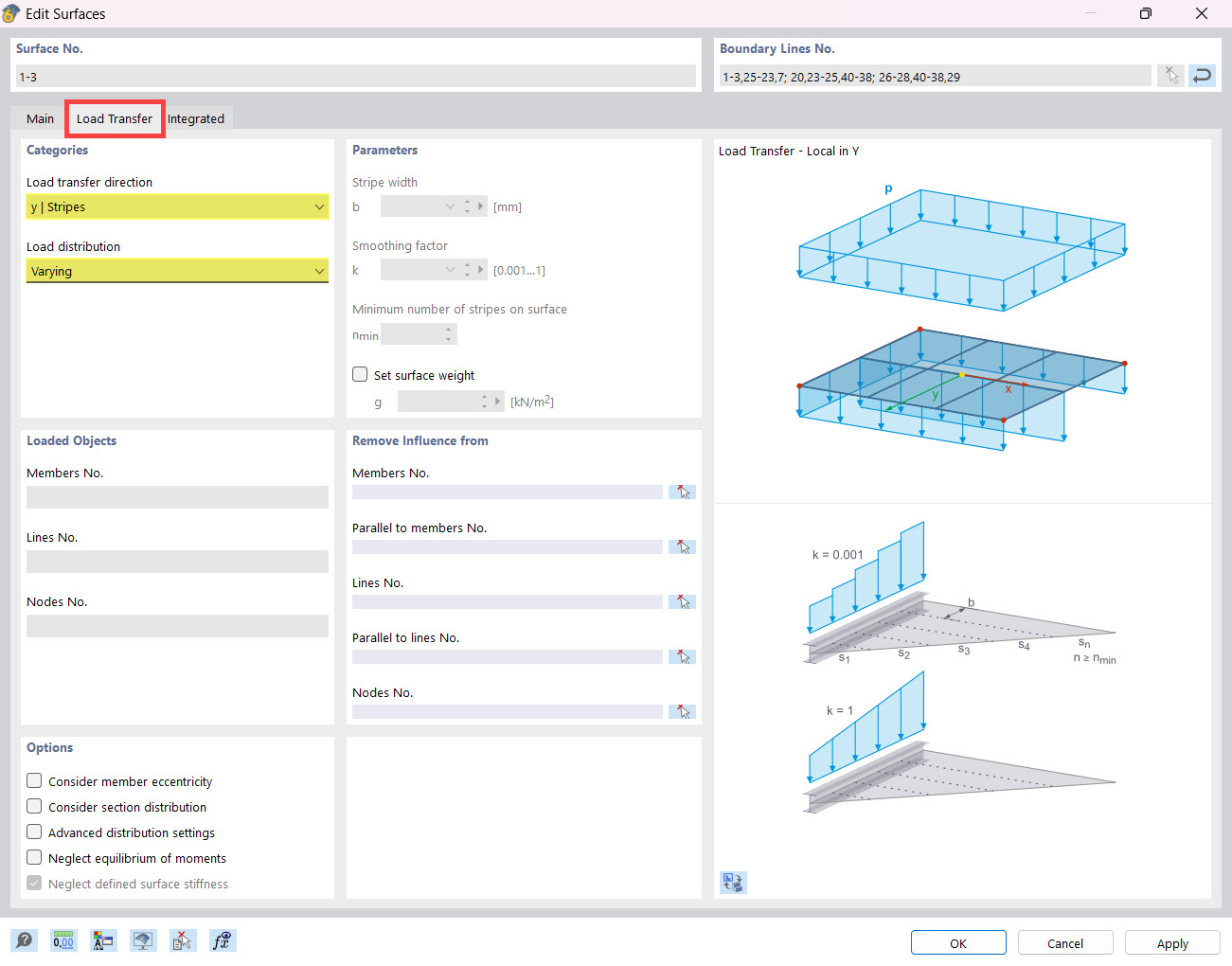
Task: Click the refresh icon below the load transfer graphic
Action: [733, 882]
